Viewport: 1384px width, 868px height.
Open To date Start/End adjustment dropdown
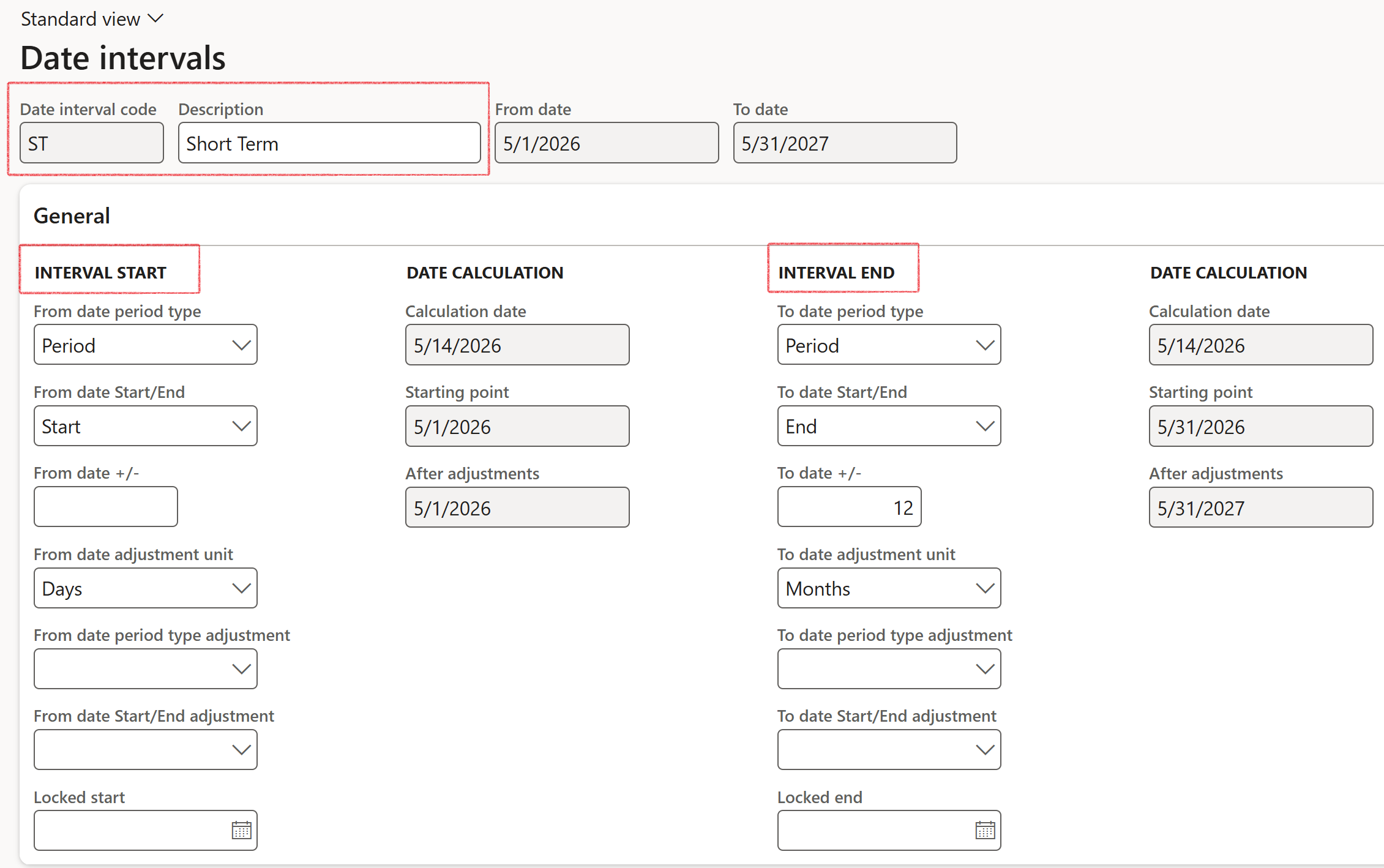point(889,749)
